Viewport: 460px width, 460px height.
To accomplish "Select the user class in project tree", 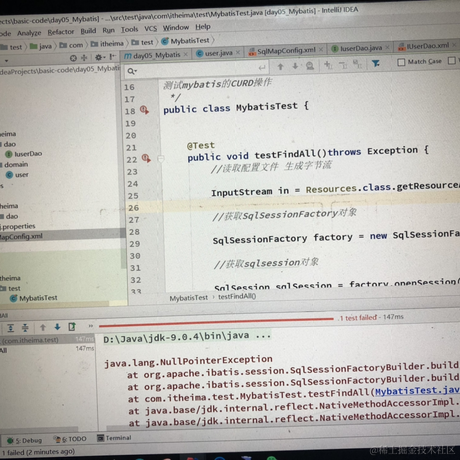I will (17, 175).
